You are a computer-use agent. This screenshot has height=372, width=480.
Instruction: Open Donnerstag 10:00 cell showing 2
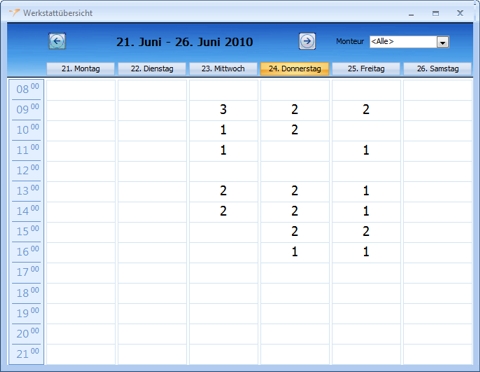coord(295,130)
